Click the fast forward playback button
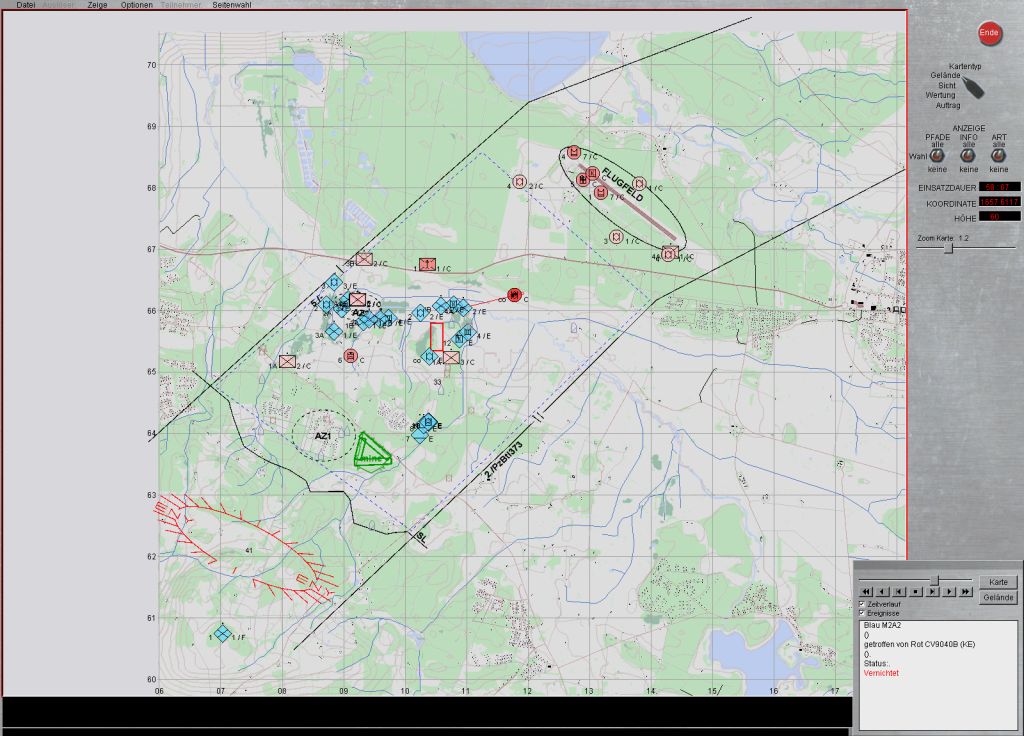The image size is (1024, 736). click(966, 592)
